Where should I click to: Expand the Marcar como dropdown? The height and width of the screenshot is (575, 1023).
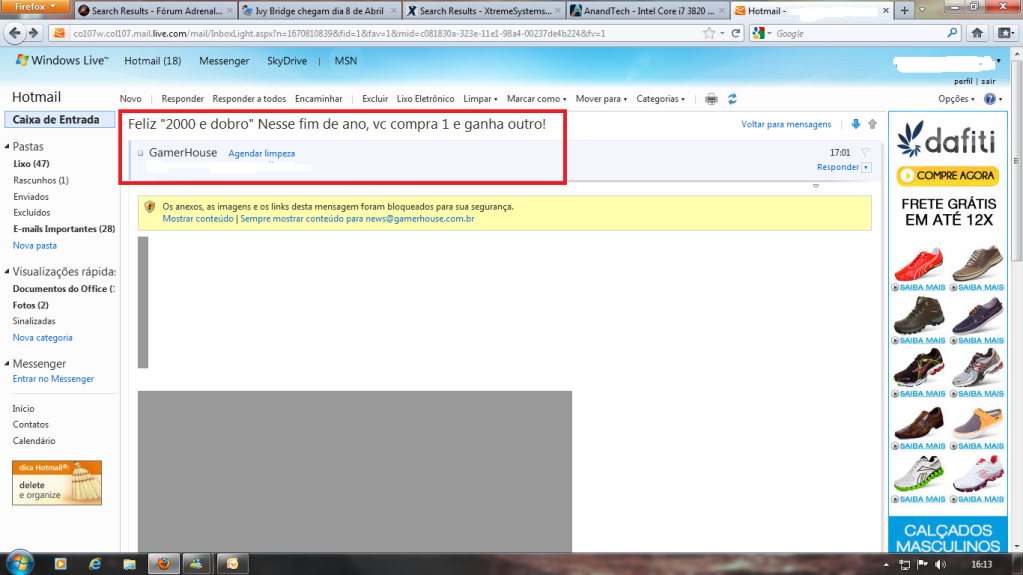(536, 99)
